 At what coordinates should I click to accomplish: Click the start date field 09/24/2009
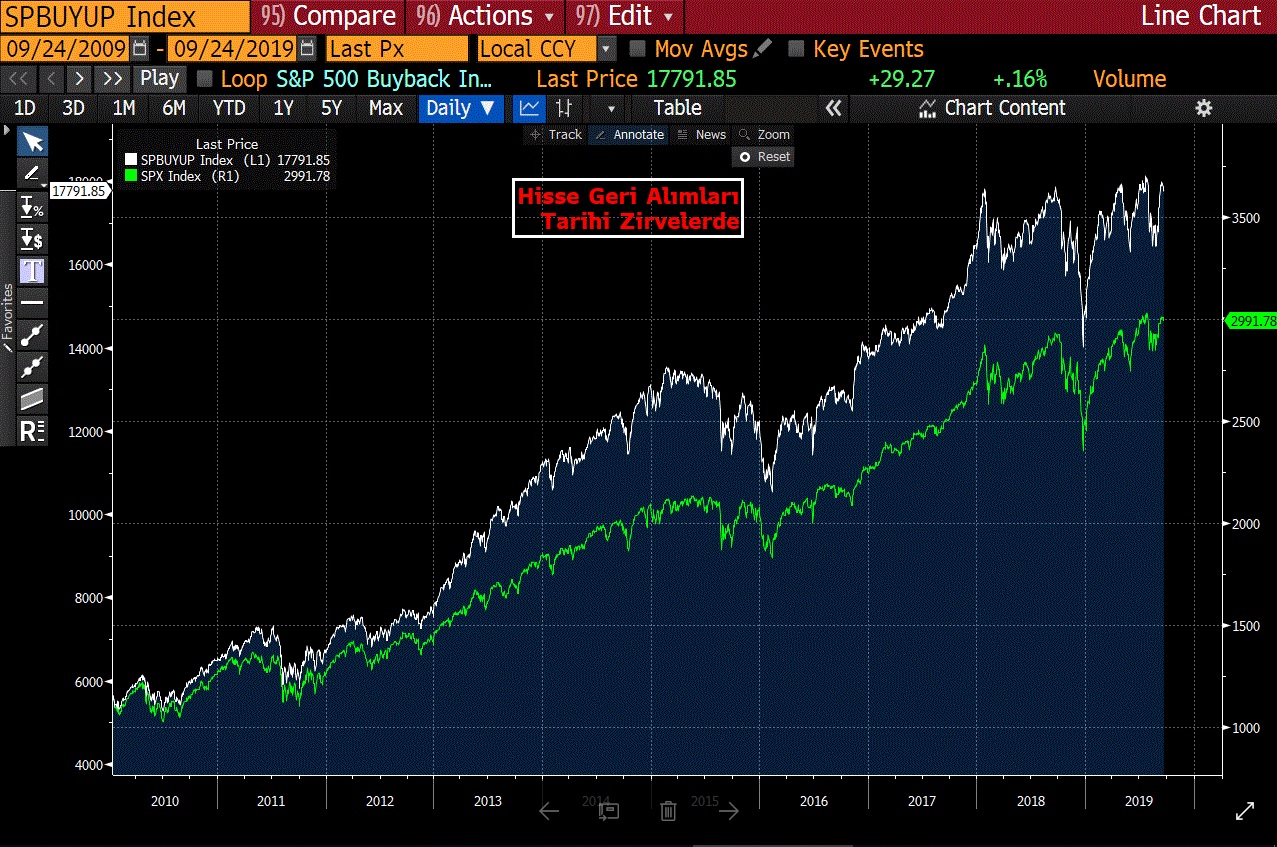coord(65,48)
